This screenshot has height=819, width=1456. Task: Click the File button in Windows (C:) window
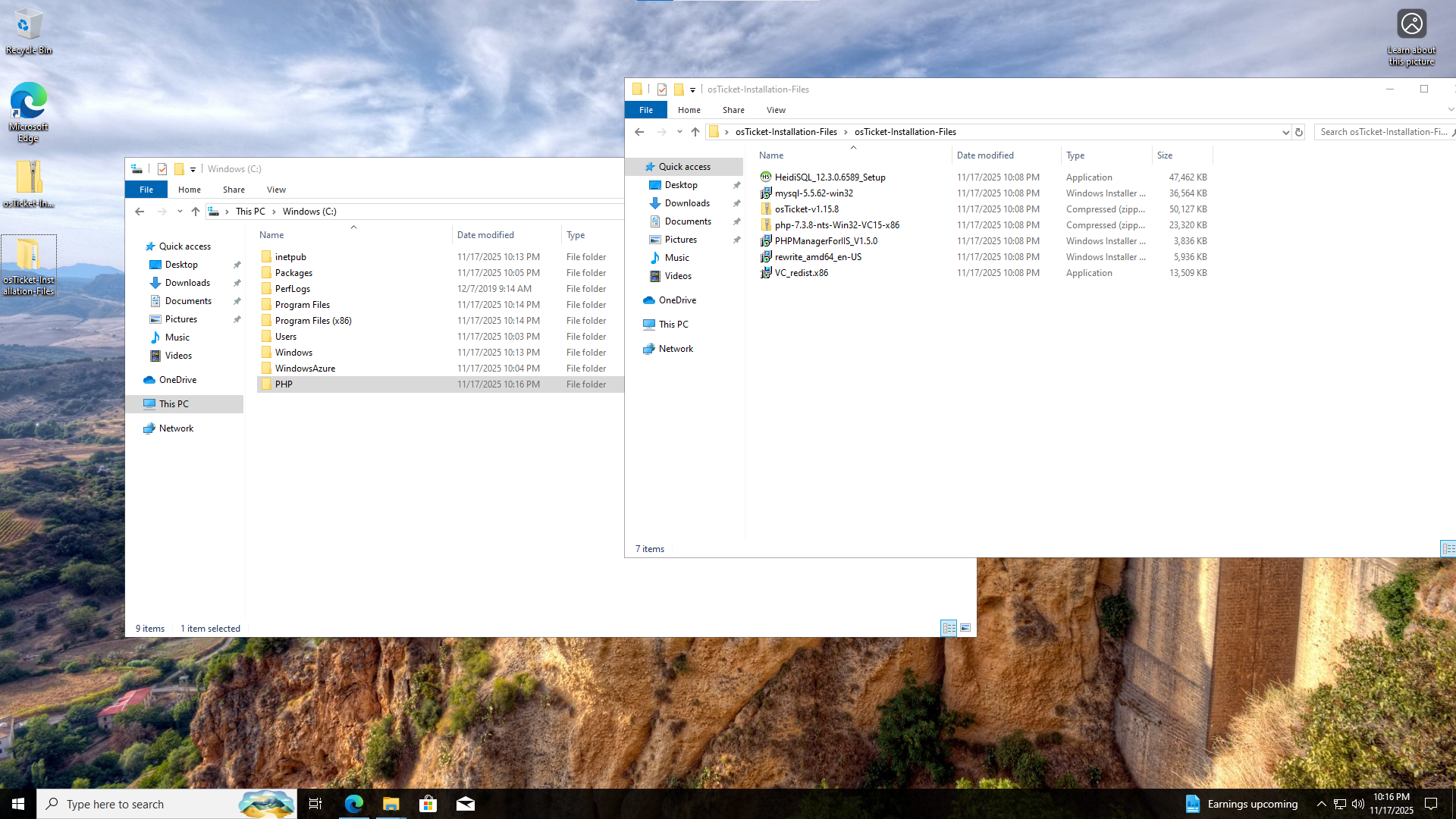(146, 190)
